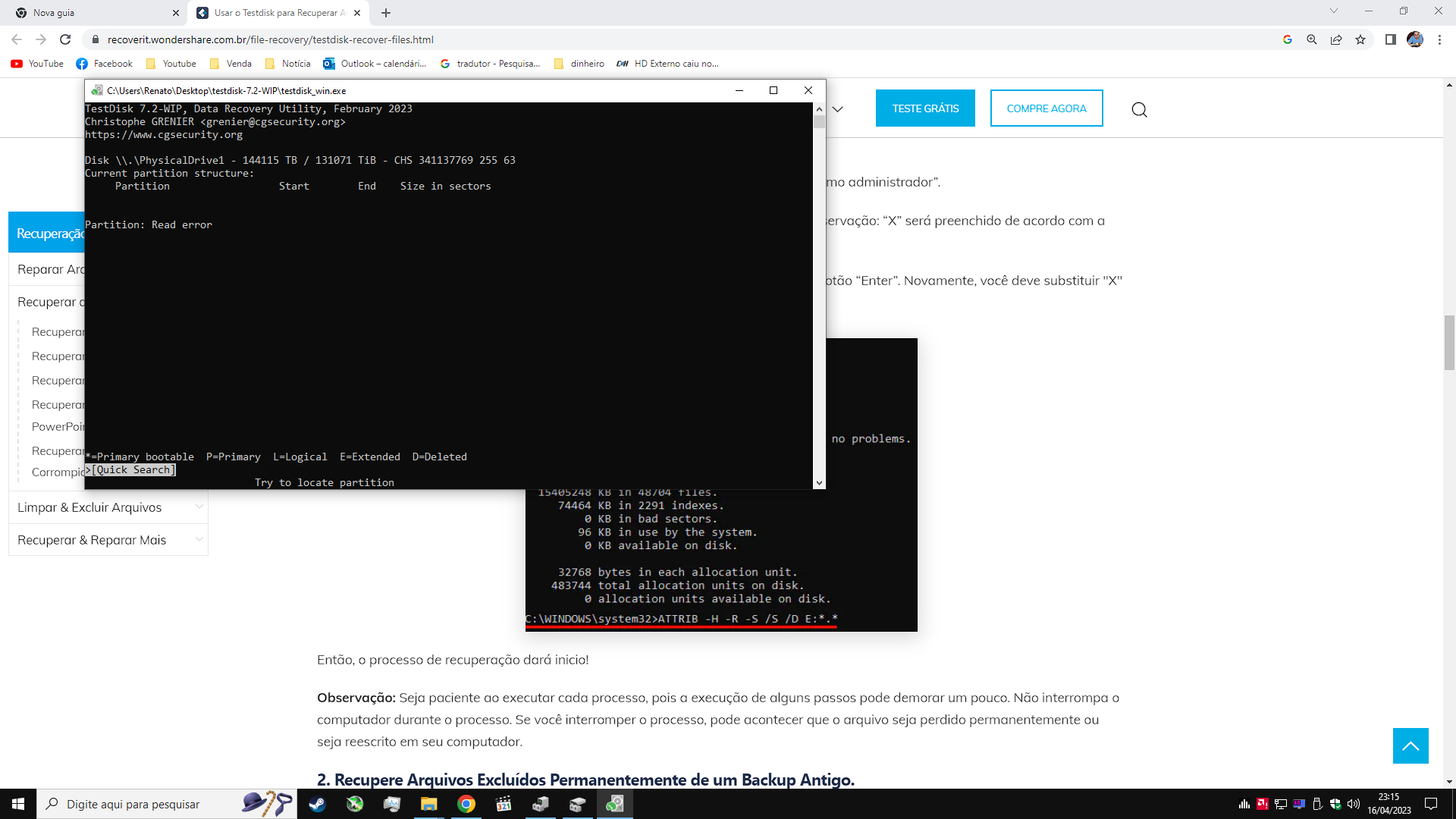The height and width of the screenshot is (819, 1456).
Task: Click the TestDisk window scroll-up arrow
Action: 819,109
